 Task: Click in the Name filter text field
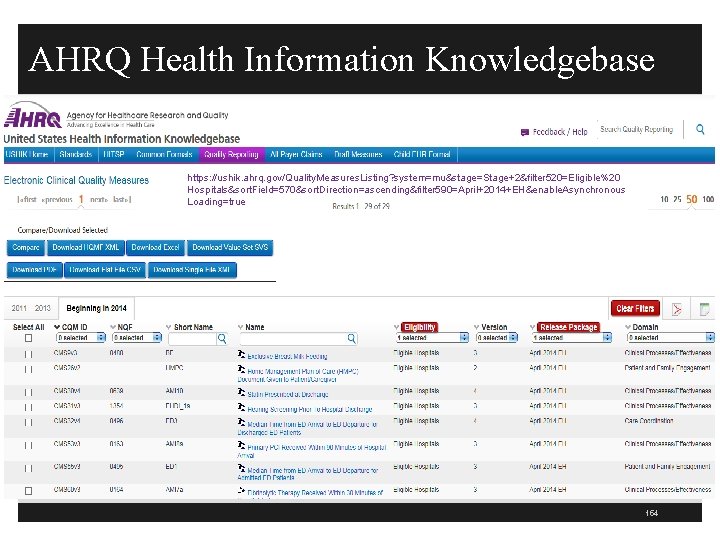pyautogui.click(x=293, y=338)
